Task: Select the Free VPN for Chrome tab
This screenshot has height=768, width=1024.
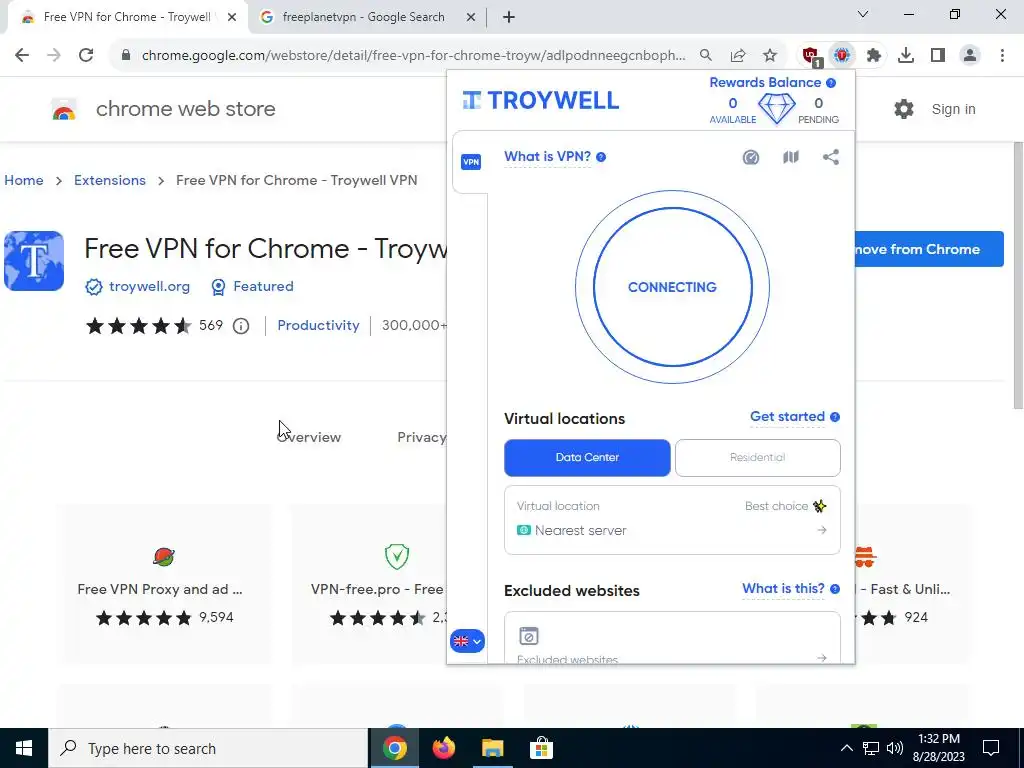Action: pyautogui.click(x=127, y=17)
